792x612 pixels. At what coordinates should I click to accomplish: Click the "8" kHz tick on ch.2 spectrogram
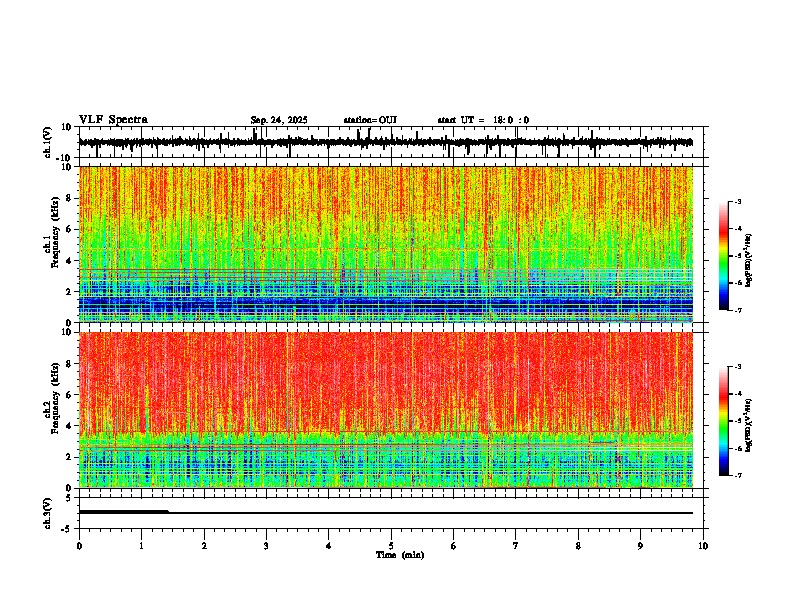(x=69, y=364)
